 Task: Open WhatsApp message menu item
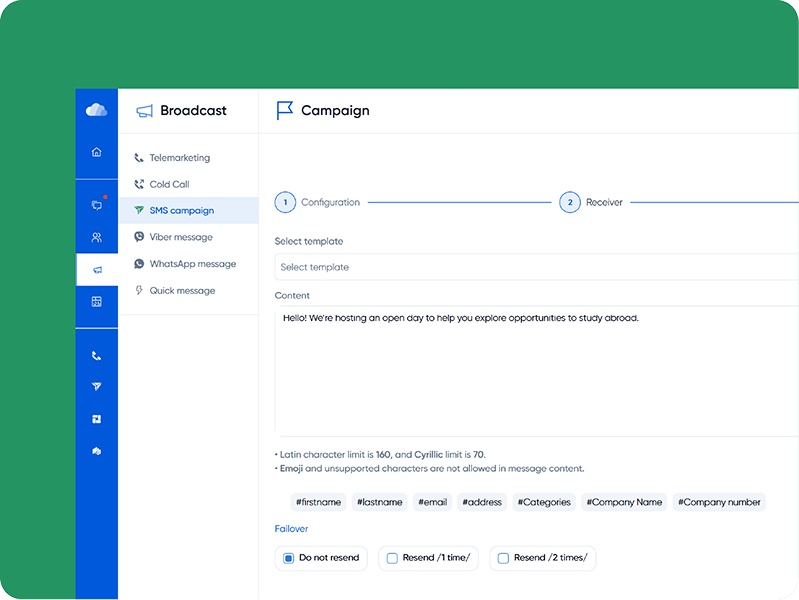[189, 264]
